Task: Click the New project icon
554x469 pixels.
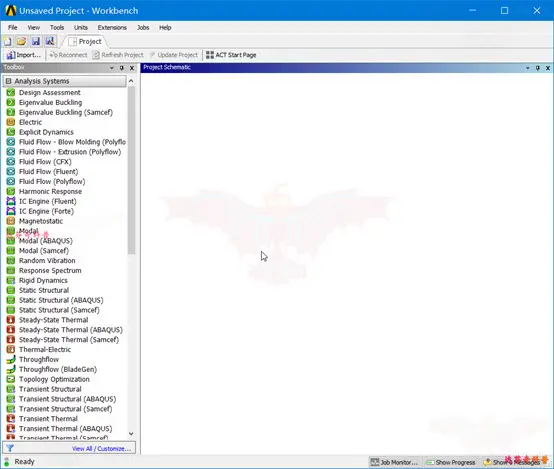Action: 8,41
